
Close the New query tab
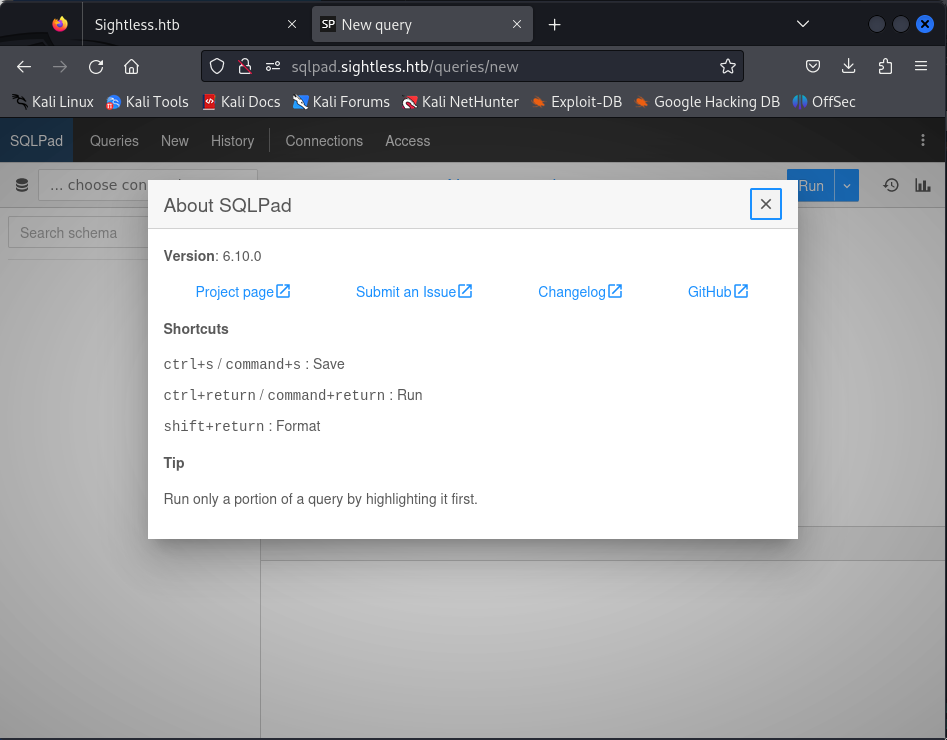[x=516, y=24]
